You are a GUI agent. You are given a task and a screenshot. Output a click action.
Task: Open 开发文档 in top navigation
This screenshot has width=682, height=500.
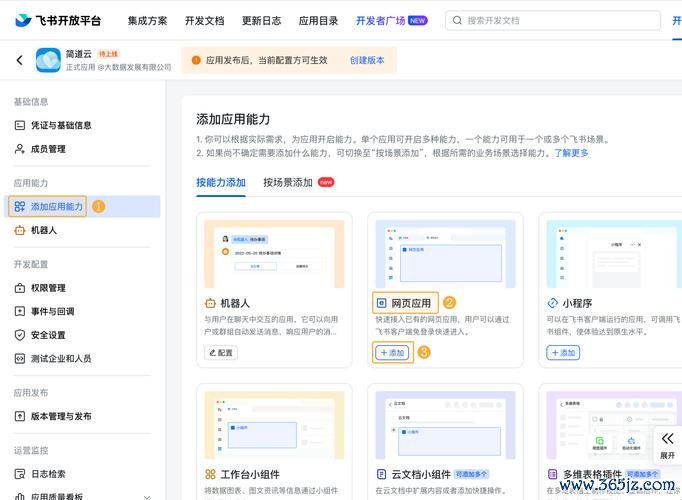[x=204, y=20]
